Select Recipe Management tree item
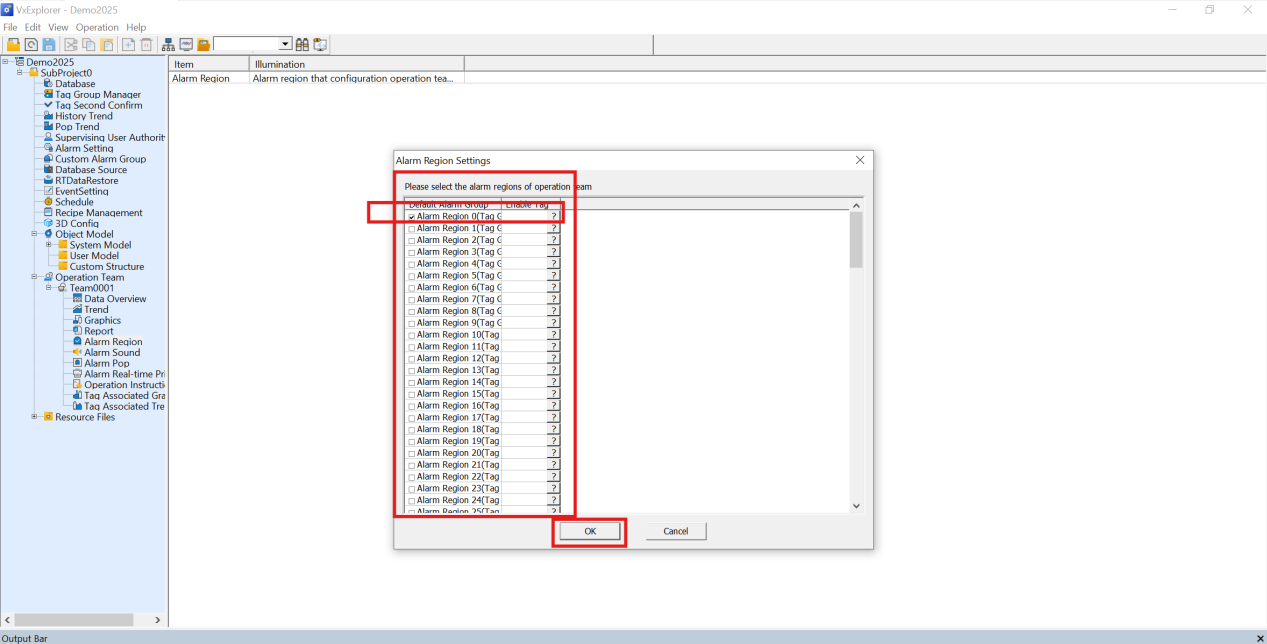This screenshot has height=644, width=1267. coord(98,213)
